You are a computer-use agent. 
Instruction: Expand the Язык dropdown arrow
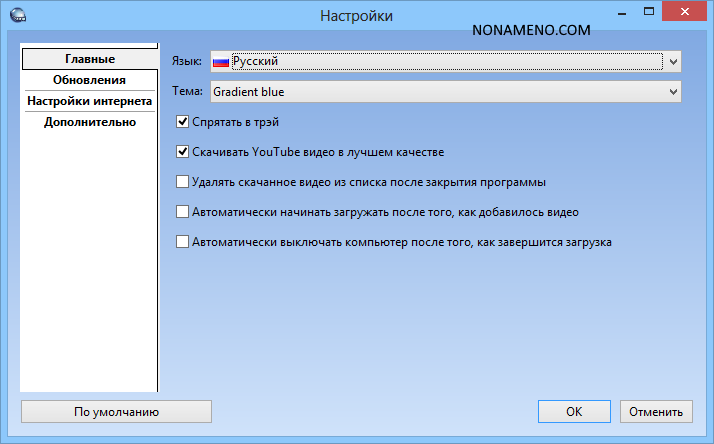tap(673, 62)
